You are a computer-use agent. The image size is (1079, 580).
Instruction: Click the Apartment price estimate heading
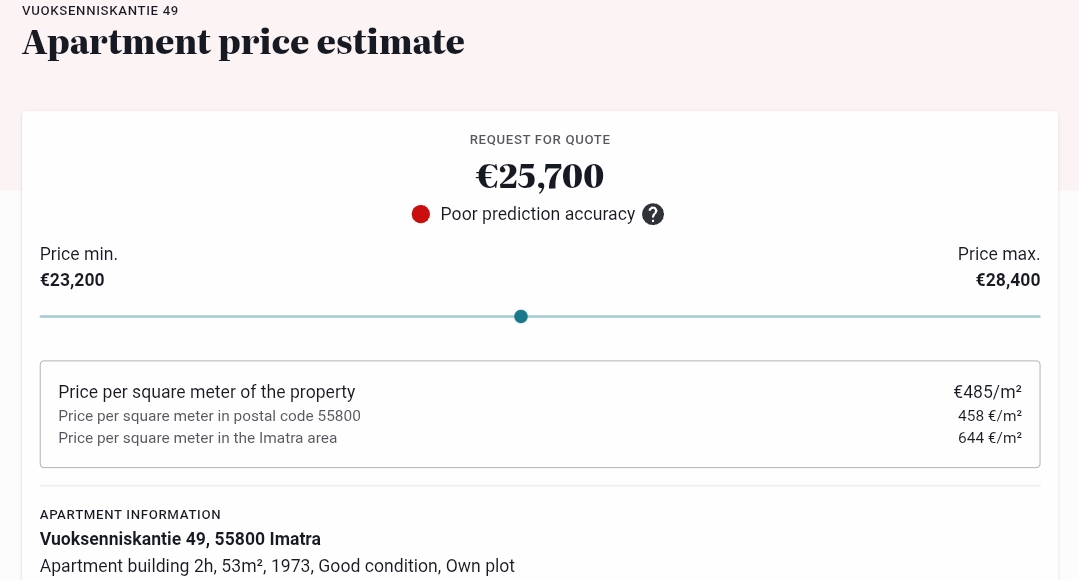tap(244, 42)
